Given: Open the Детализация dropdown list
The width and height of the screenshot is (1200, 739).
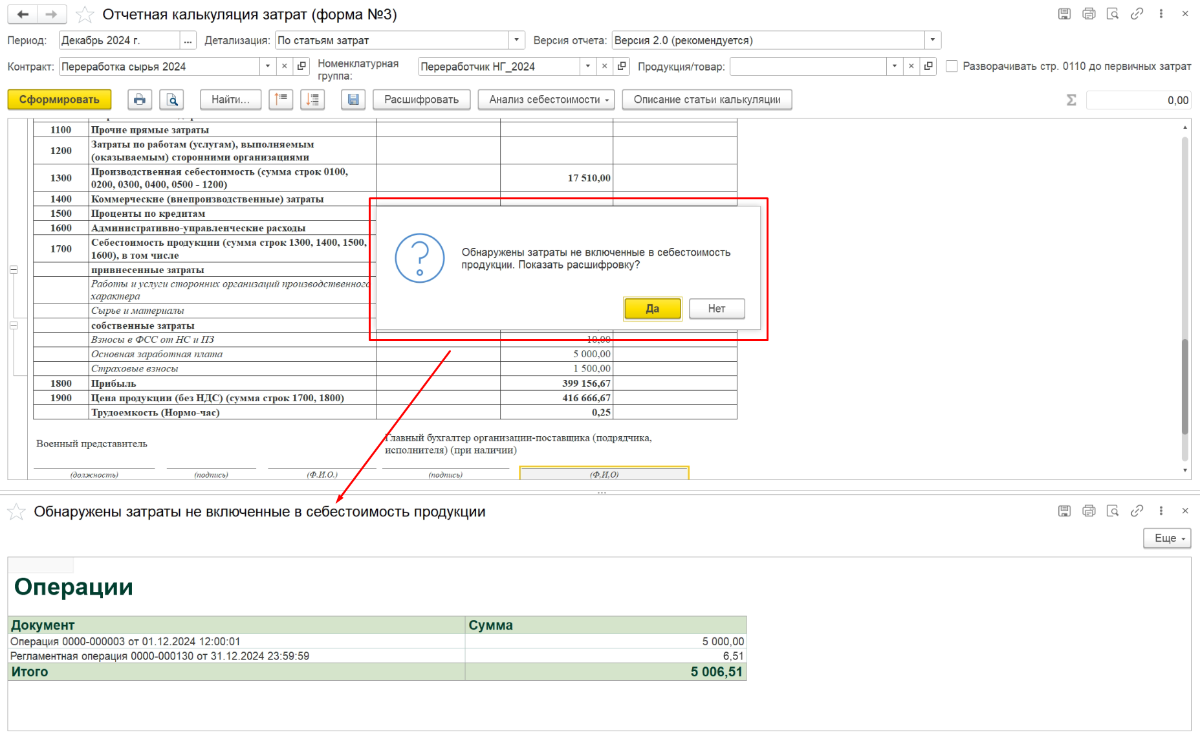Looking at the screenshot, I should (x=517, y=40).
